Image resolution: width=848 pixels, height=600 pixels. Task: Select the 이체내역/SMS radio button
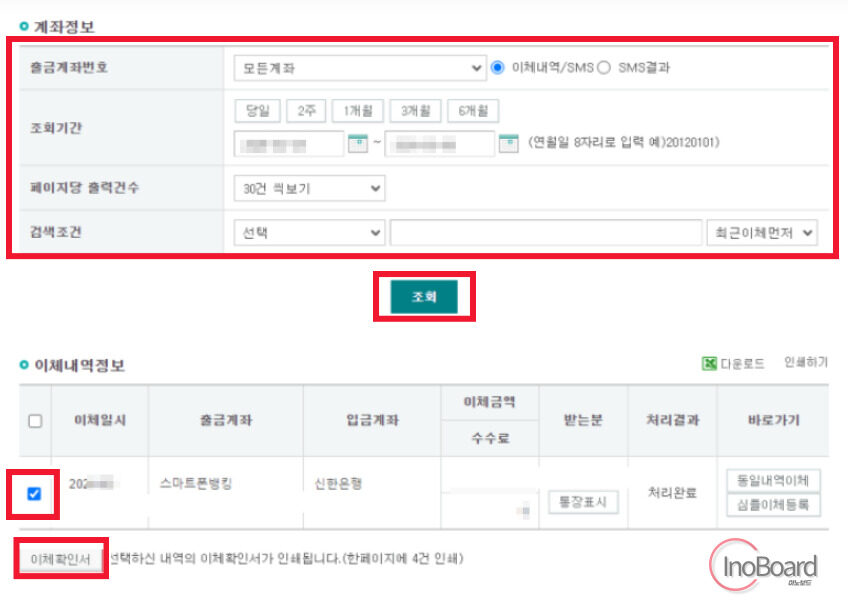click(498, 68)
